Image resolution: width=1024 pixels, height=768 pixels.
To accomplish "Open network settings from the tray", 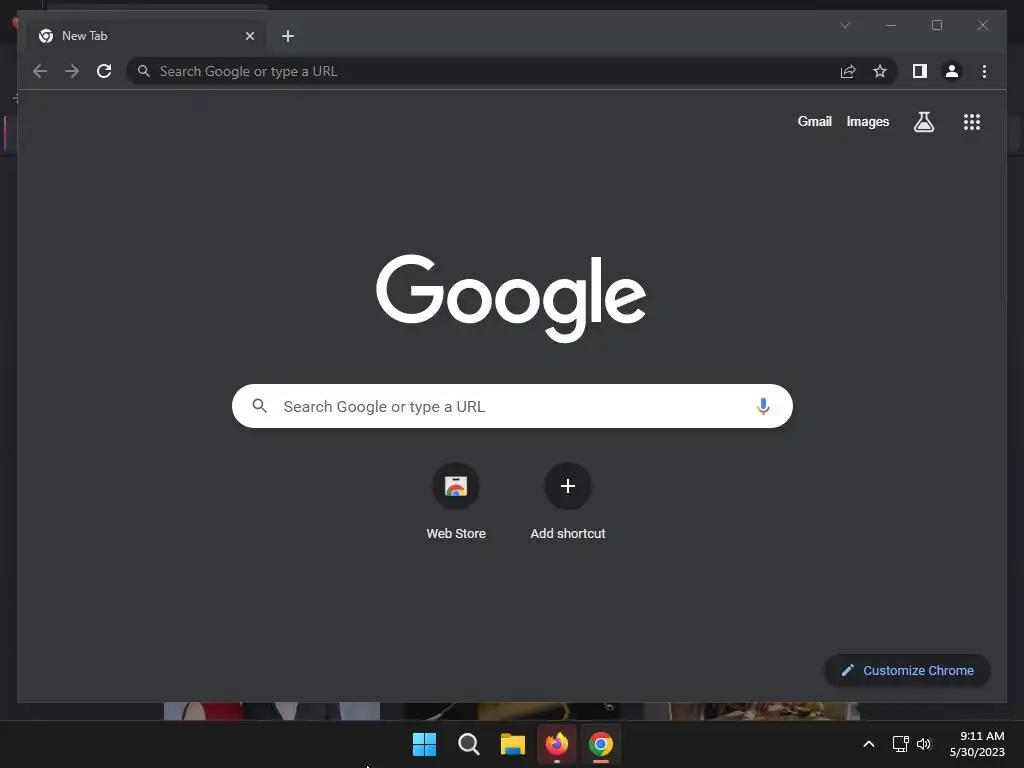I will point(901,744).
